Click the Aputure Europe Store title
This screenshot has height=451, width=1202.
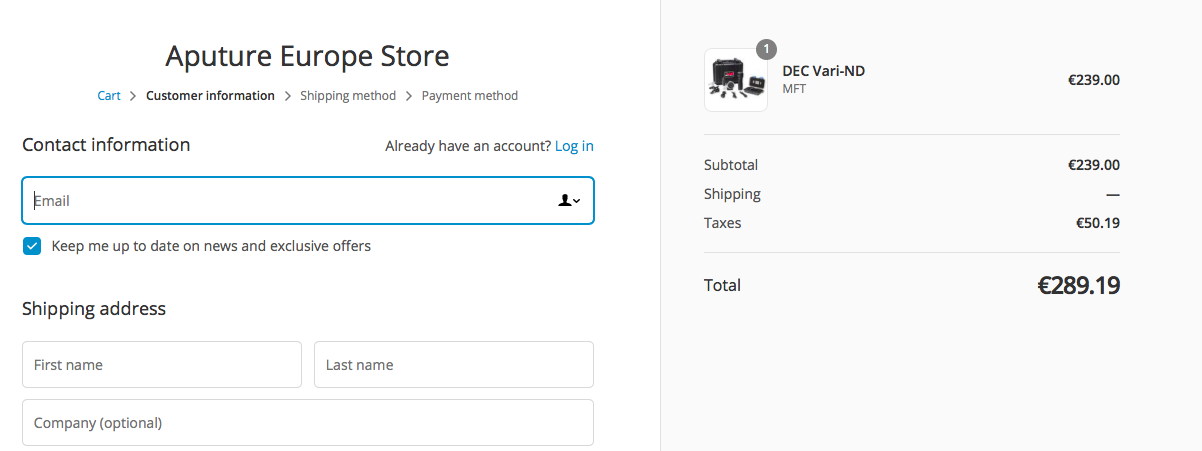pyautogui.click(x=307, y=55)
